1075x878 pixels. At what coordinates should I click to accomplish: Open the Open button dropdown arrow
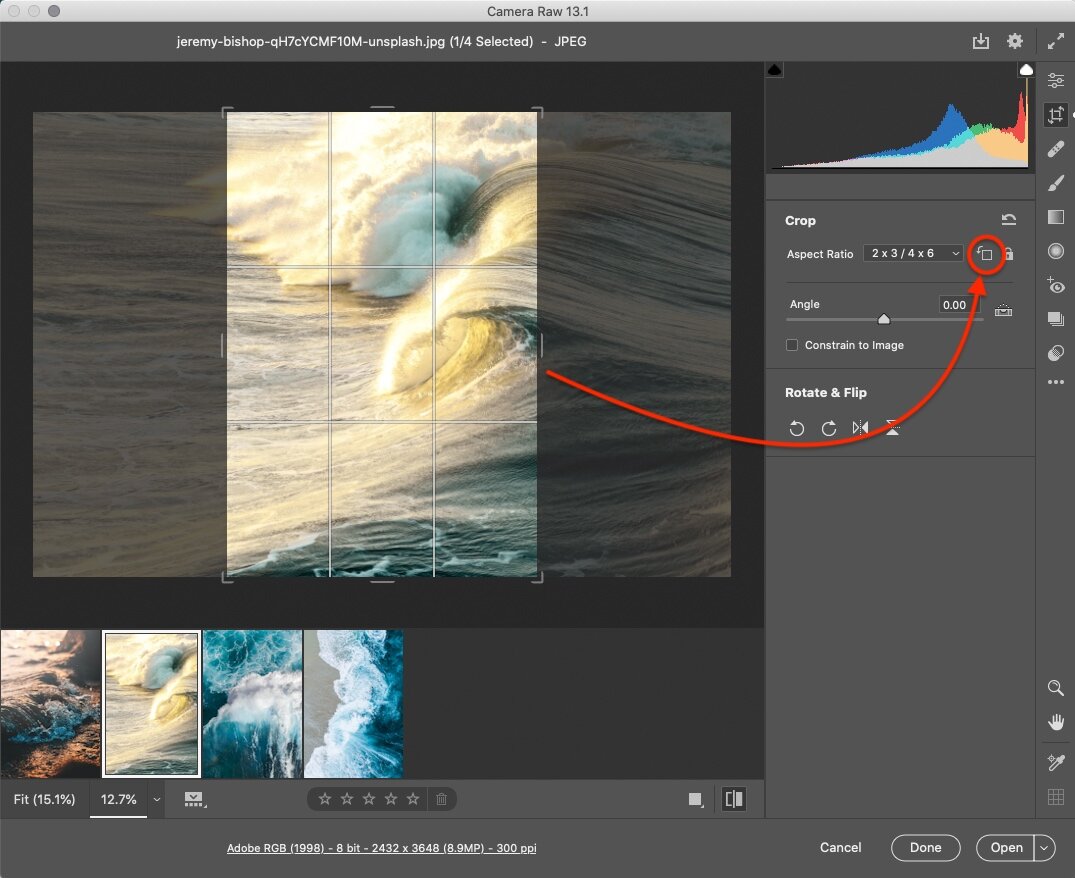click(x=1044, y=848)
